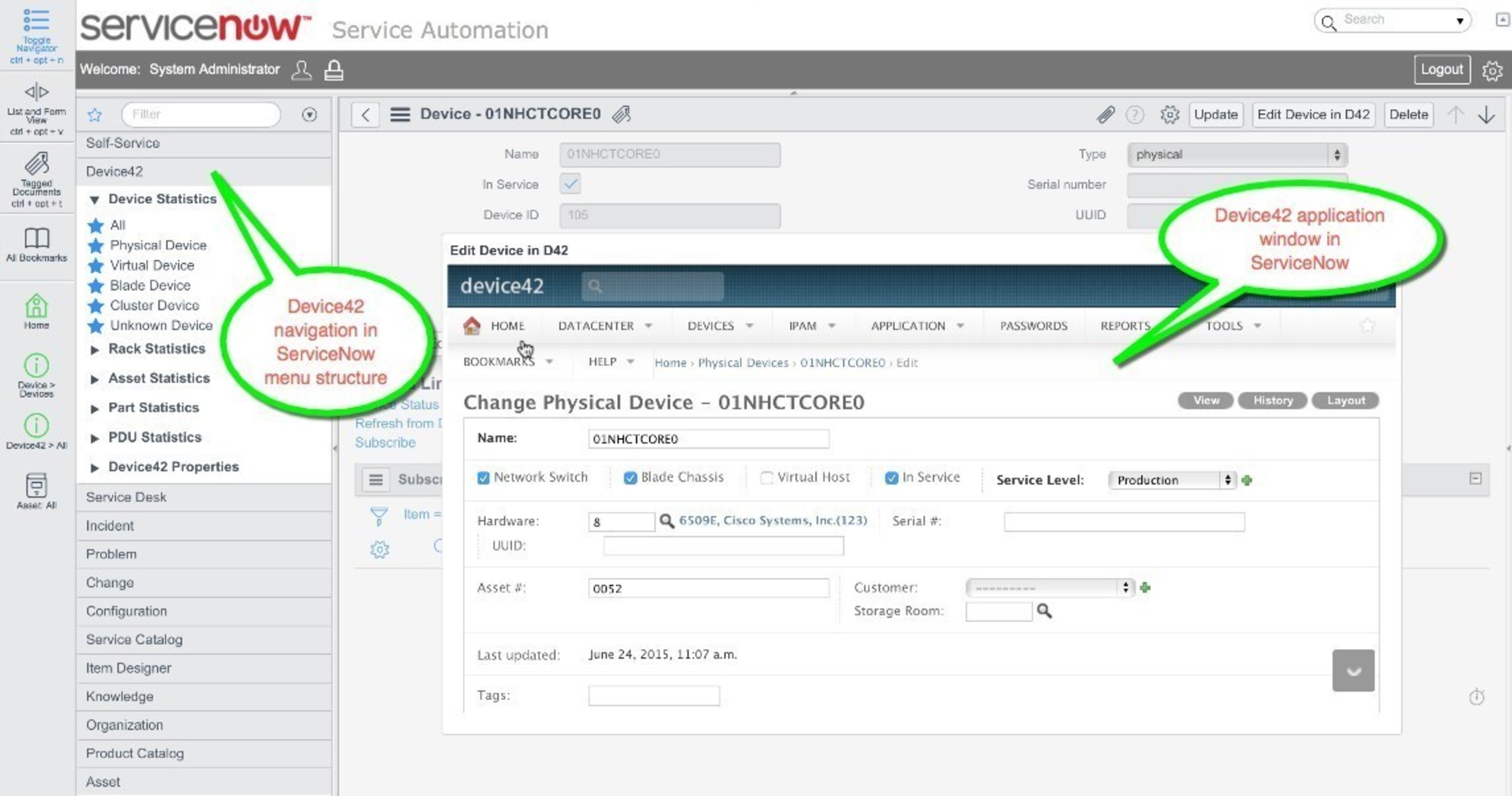The image size is (1512, 796).
Task: Click the Update button in ServiceNow
Action: click(1216, 114)
